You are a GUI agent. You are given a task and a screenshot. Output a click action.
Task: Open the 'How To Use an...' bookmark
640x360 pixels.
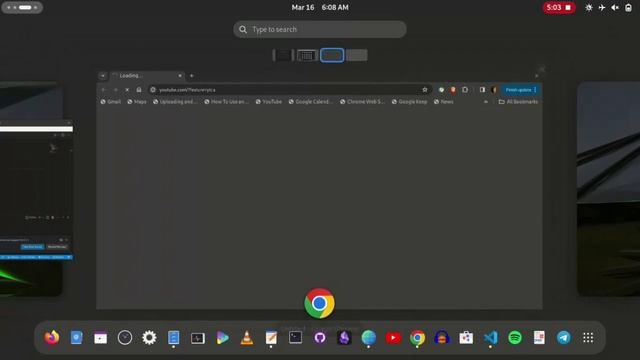(227, 102)
